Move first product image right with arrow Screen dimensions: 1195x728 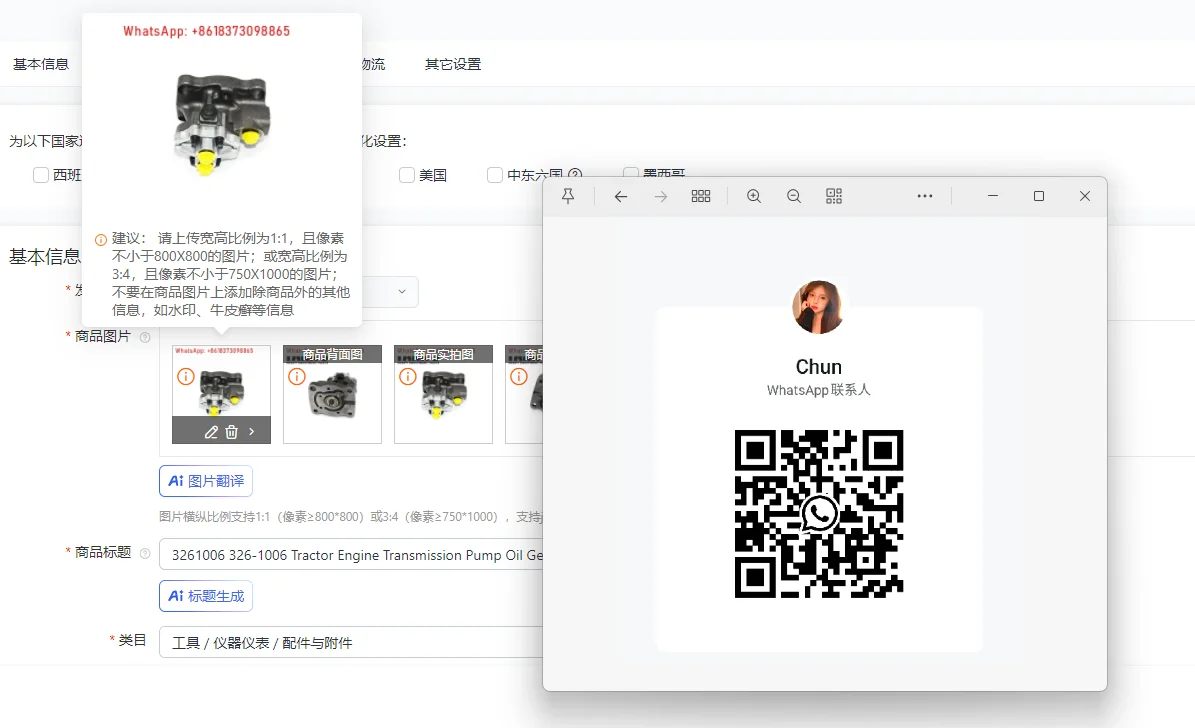251,431
